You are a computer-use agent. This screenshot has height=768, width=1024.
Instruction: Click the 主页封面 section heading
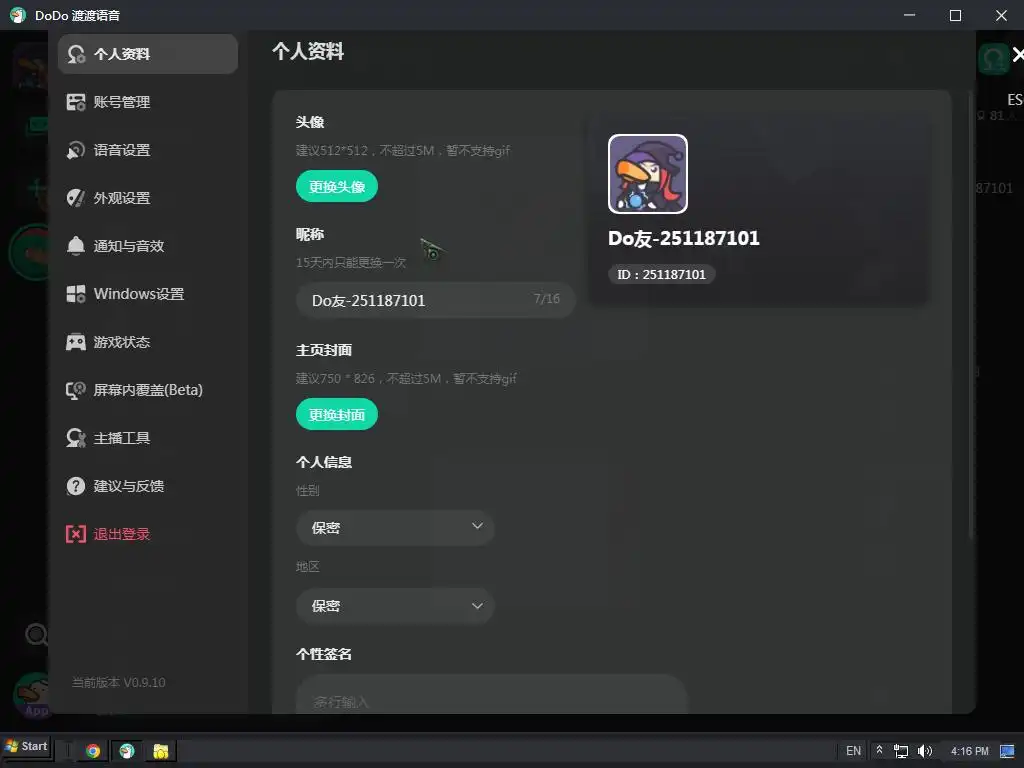(x=324, y=350)
